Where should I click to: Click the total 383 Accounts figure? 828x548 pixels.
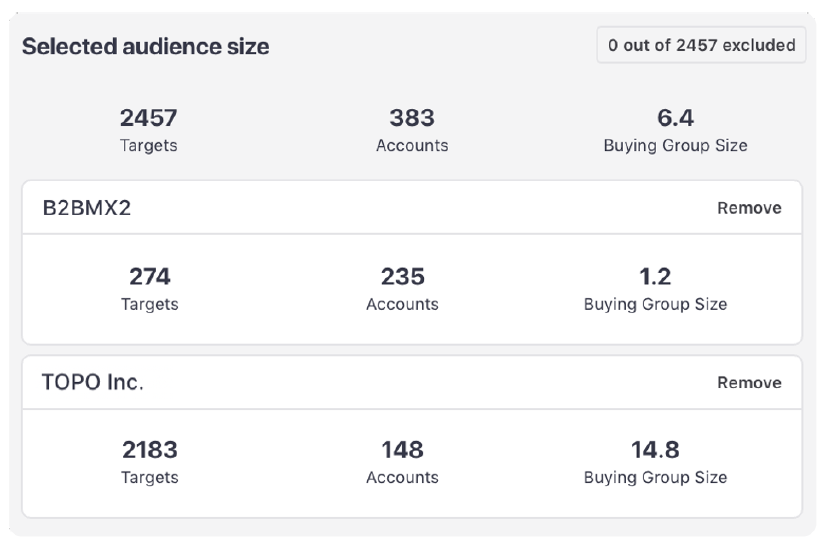412,118
